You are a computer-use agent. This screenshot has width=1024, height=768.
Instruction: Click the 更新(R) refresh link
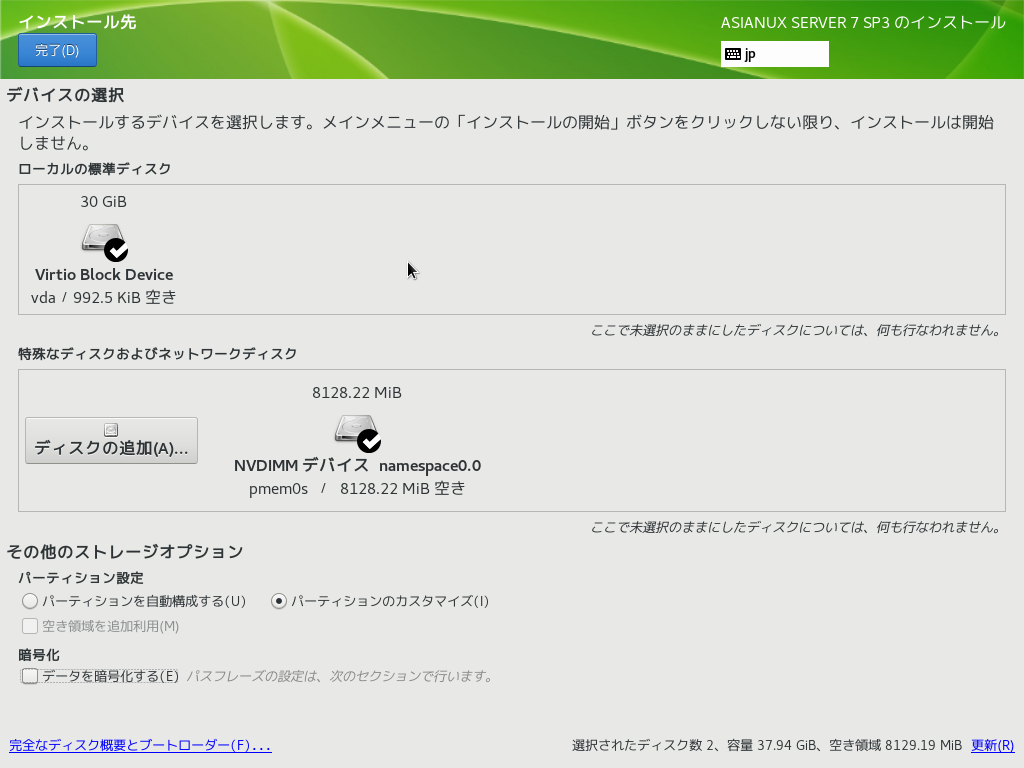tap(992, 745)
